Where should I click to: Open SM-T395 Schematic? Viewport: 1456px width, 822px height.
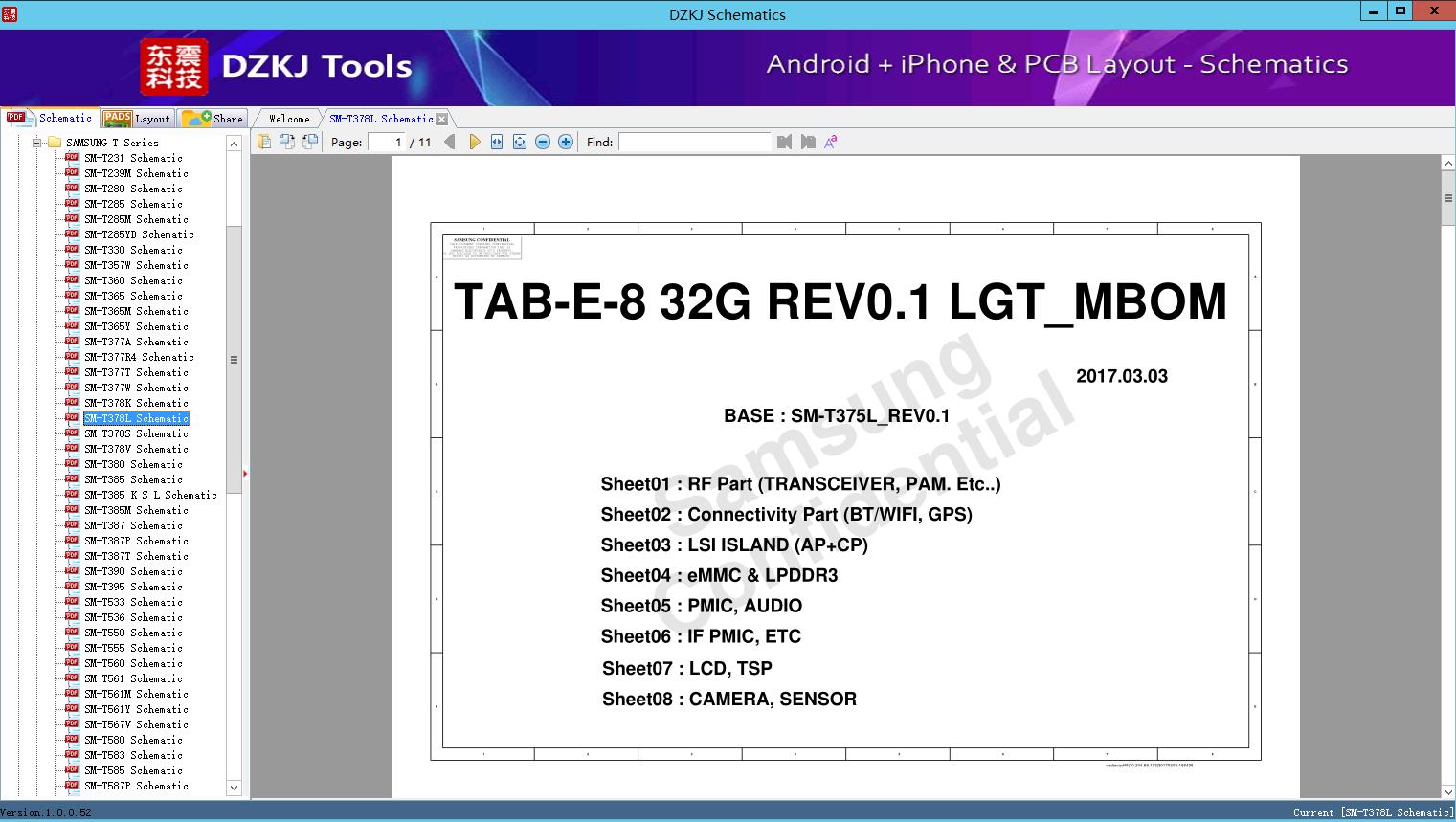(133, 587)
